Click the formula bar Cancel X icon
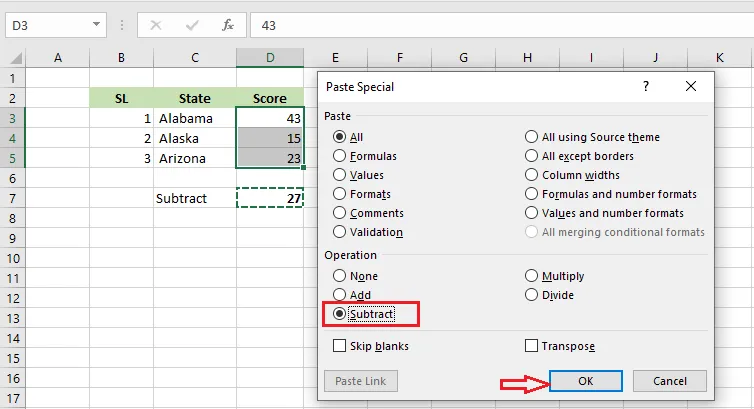 [x=156, y=25]
